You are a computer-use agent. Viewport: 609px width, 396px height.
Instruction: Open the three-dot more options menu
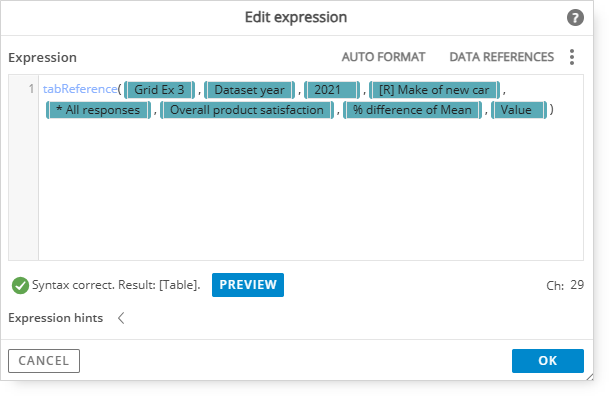tap(572, 57)
